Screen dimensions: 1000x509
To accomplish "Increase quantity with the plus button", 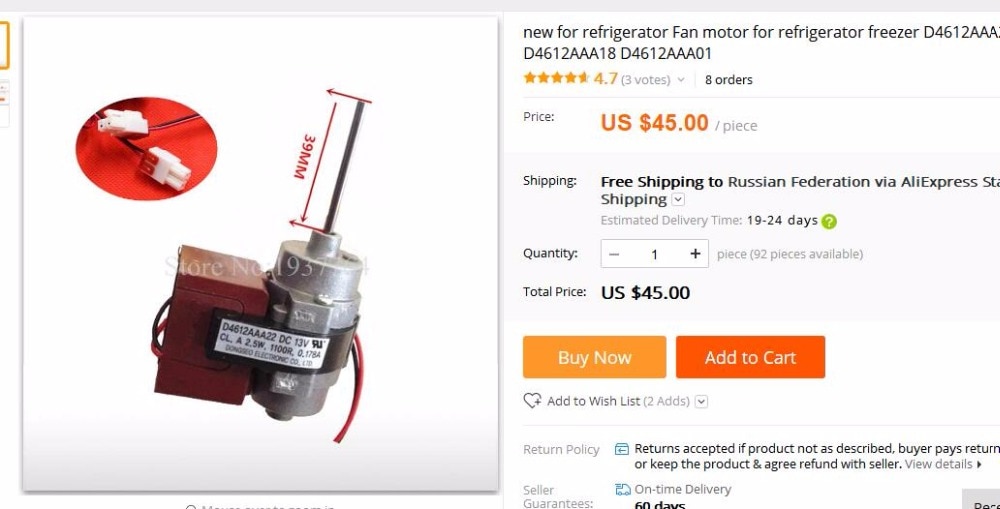I will pos(695,254).
